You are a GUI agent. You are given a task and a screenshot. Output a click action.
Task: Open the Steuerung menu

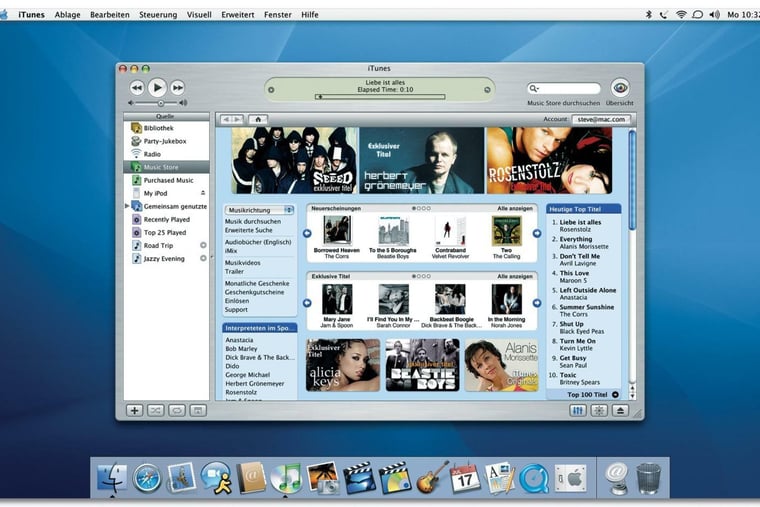coord(158,15)
